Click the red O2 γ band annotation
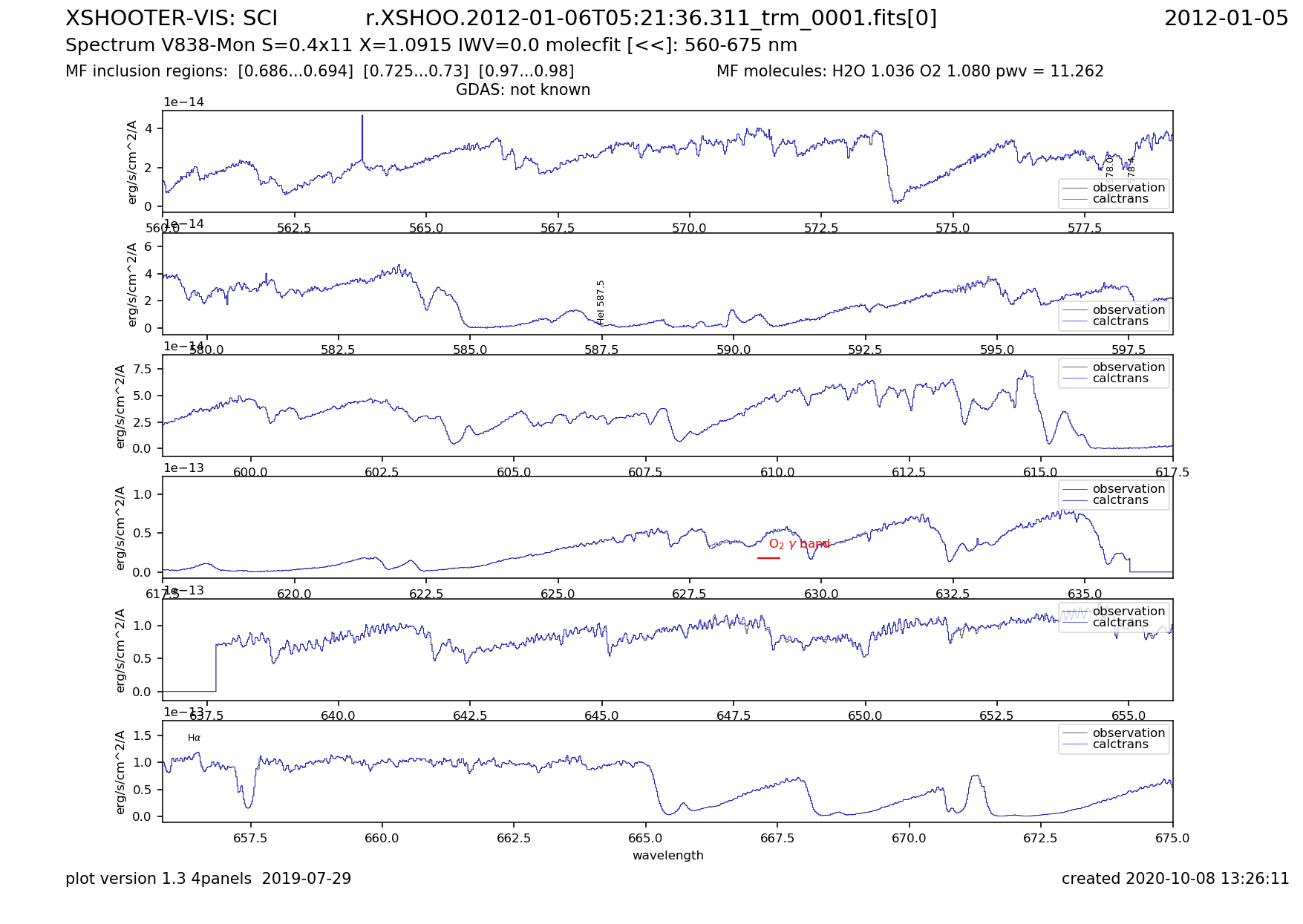The width and height of the screenshot is (1303, 924). pos(799,544)
